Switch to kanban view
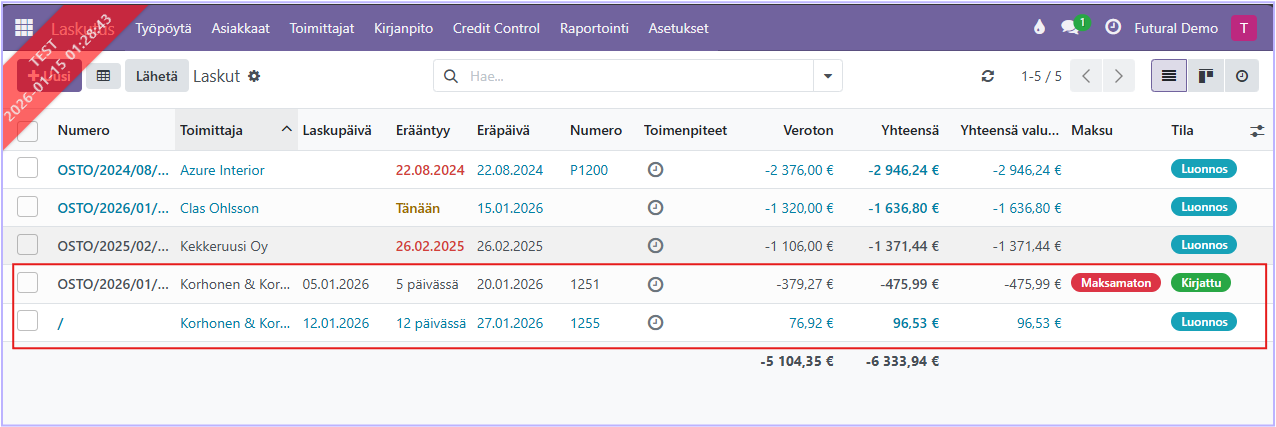 click(x=1205, y=76)
